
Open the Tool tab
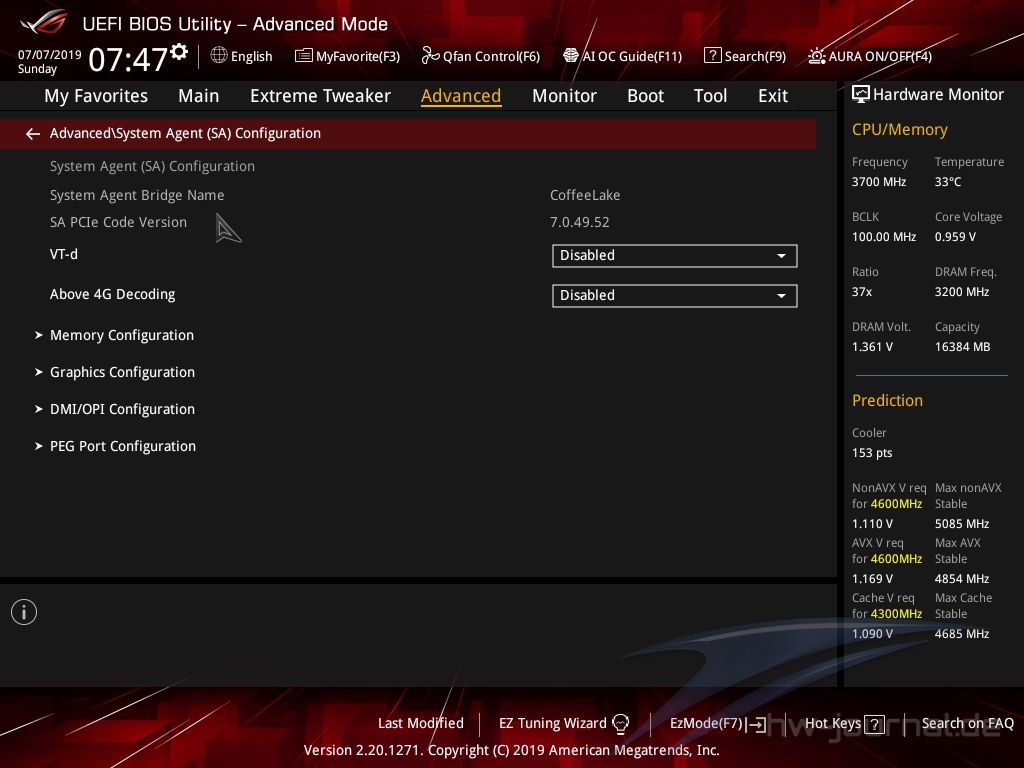[710, 96]
